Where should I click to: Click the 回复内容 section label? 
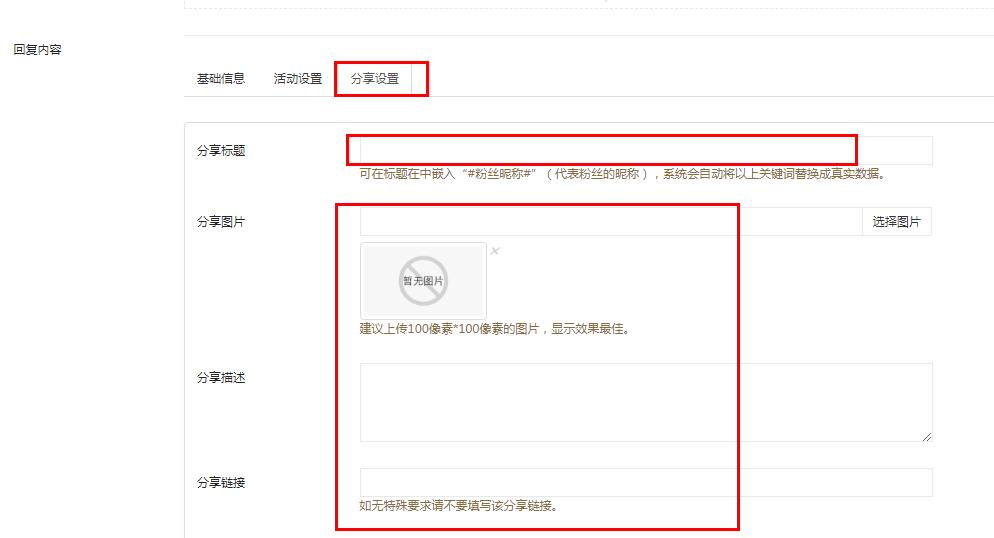pyautogui.click(x=37, y=49)
